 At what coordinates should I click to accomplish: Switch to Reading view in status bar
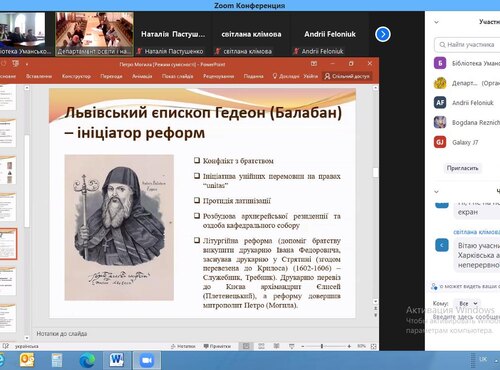[x=276, y=346]
